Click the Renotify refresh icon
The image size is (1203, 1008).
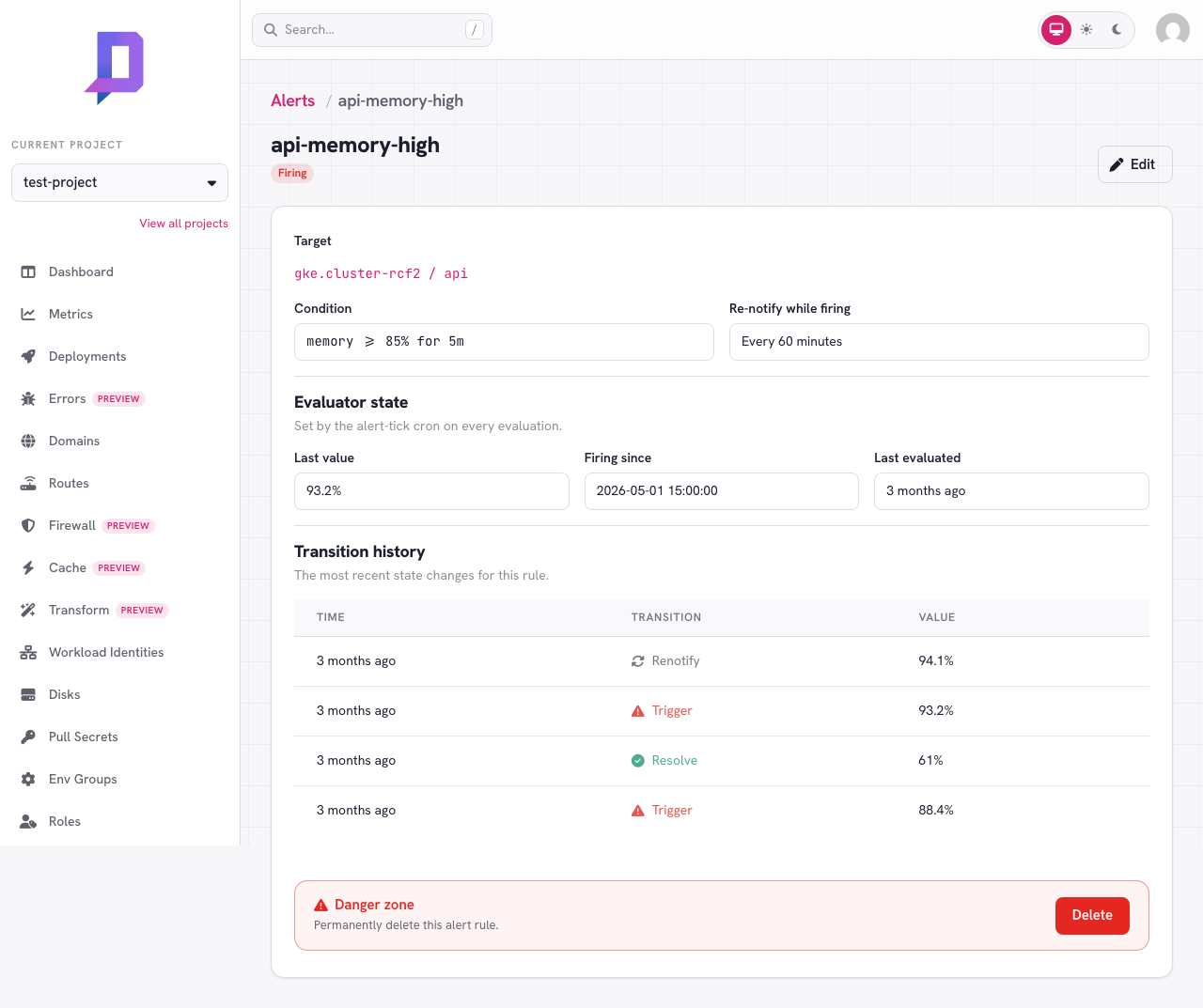[x=638, y=661]
